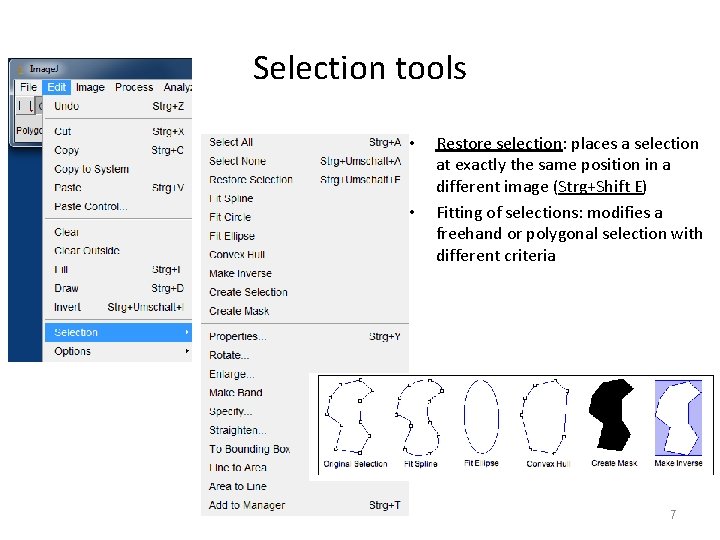Select the Clear menu entry

[118, 232]
